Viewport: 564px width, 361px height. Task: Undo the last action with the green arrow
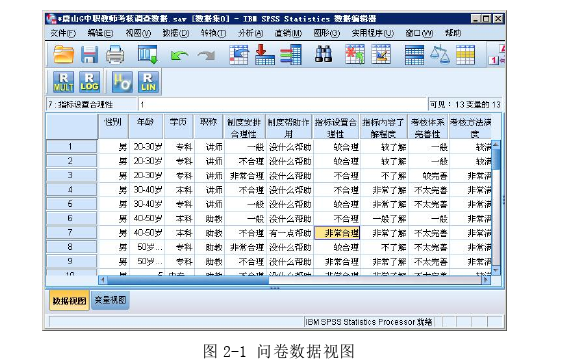179,55
